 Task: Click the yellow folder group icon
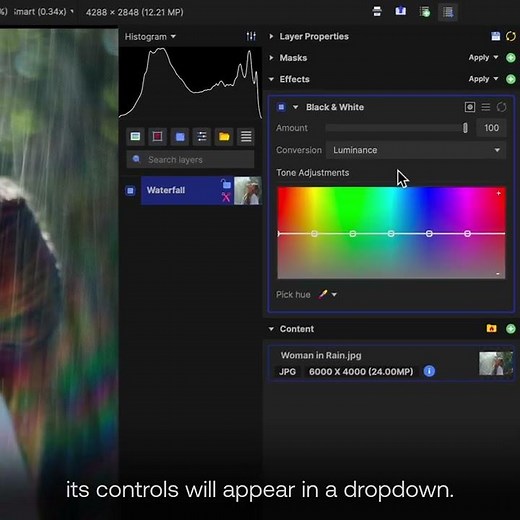(224, 136)
